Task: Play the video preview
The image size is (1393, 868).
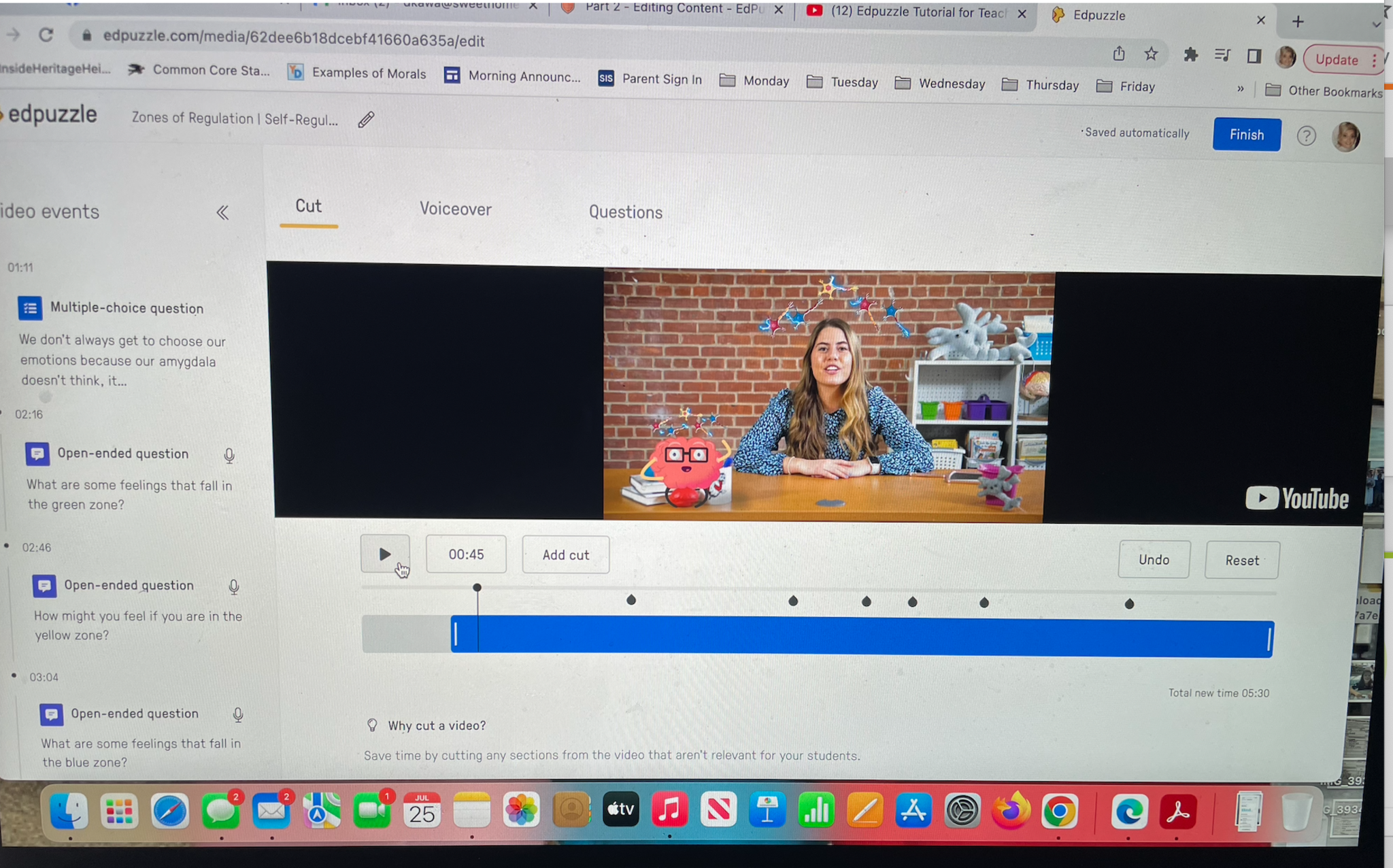Action: coord(385,554)
